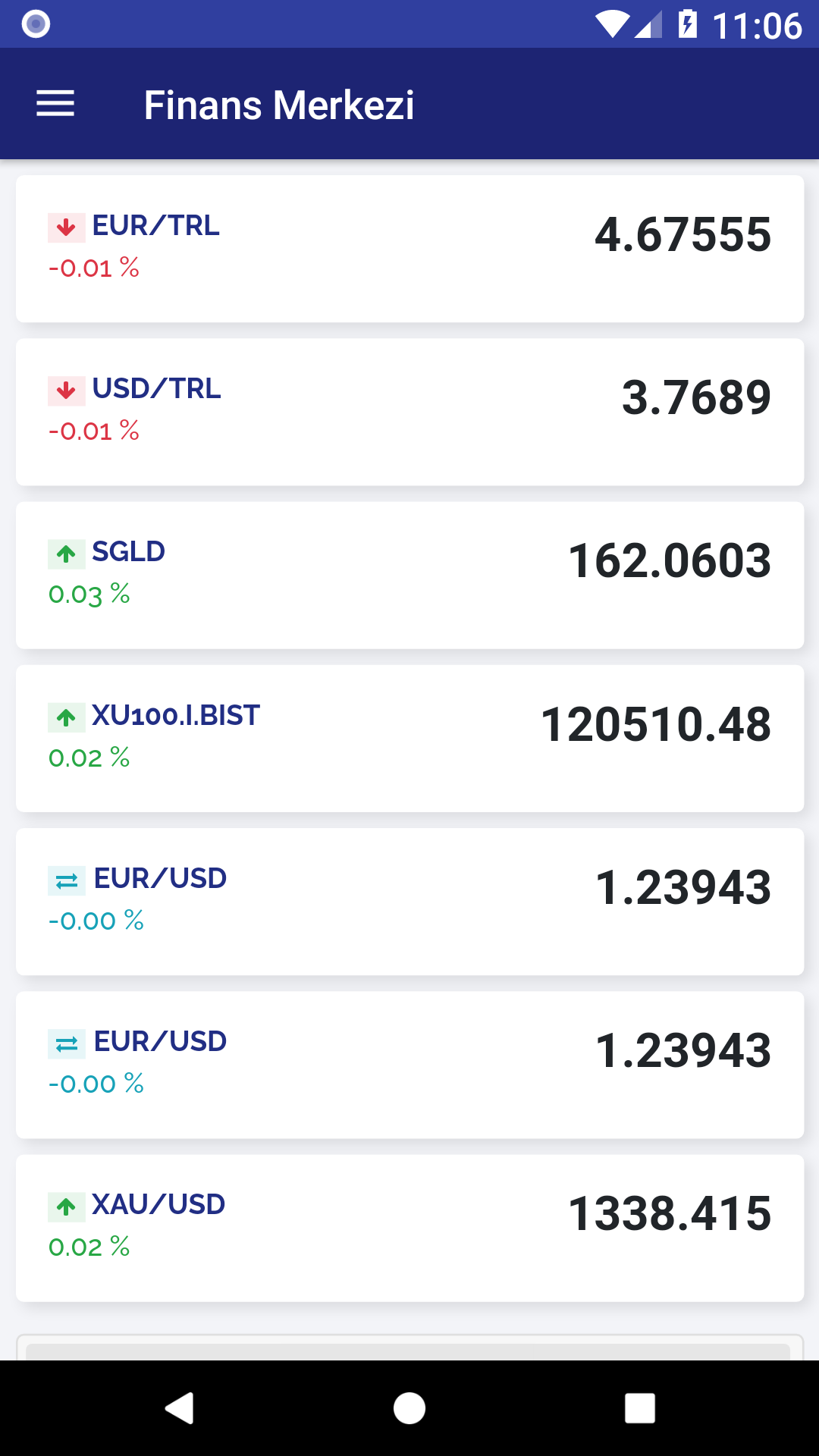Tap the USD/TRL price 3.7689
This screenshot has height=1456, width=819.
pos(696,397)
